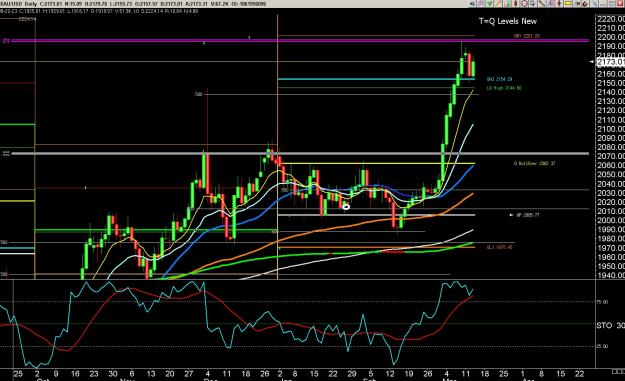Click the 'STO' stochastic indicator label

(x=604, y=325)
